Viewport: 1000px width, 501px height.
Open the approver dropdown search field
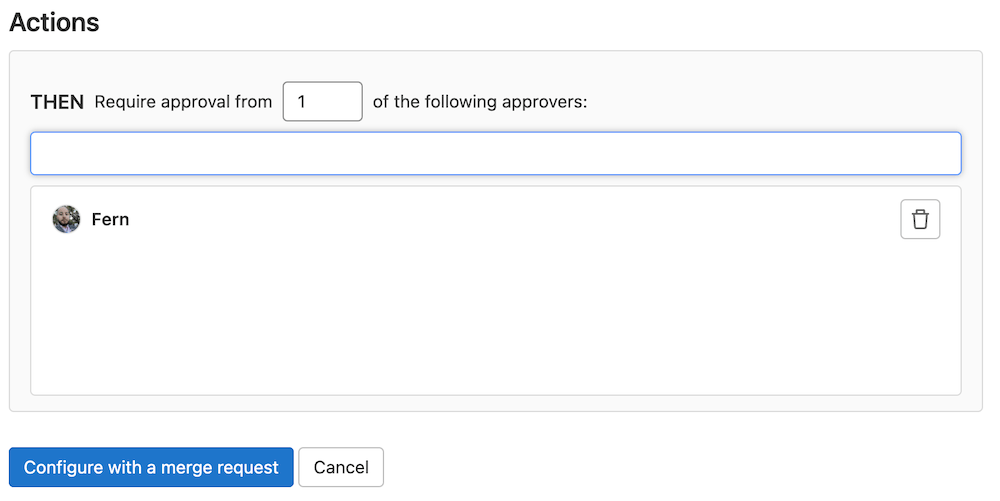[496, 154]
